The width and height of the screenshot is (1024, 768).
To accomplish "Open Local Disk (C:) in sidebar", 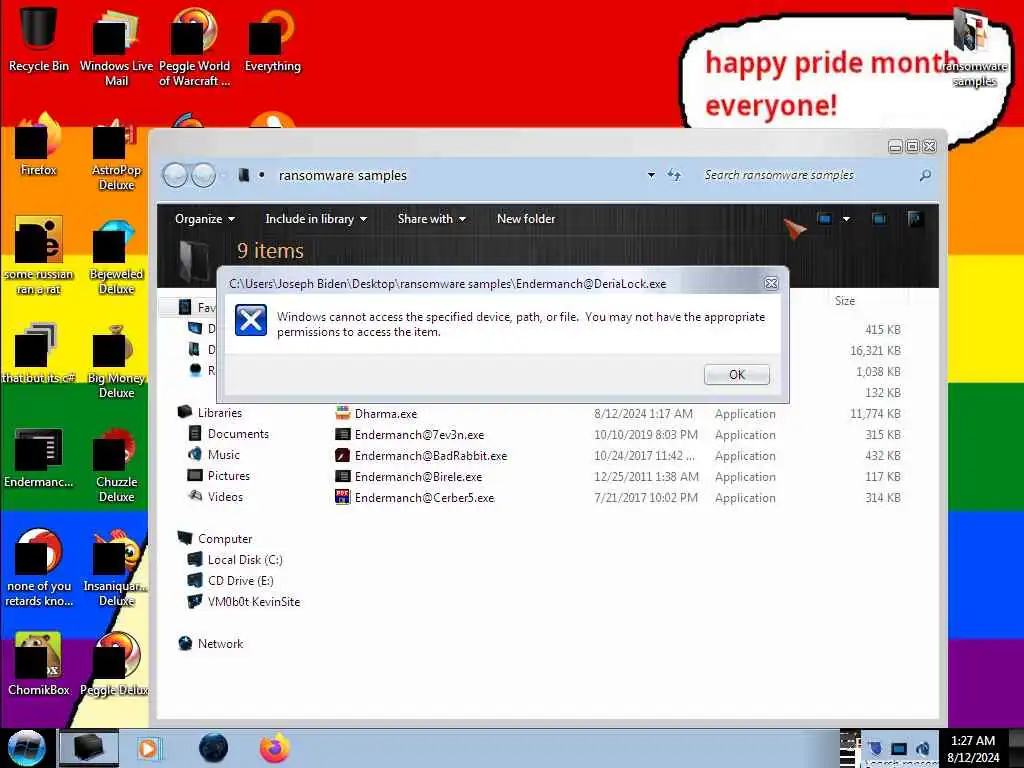I will 235,560.
